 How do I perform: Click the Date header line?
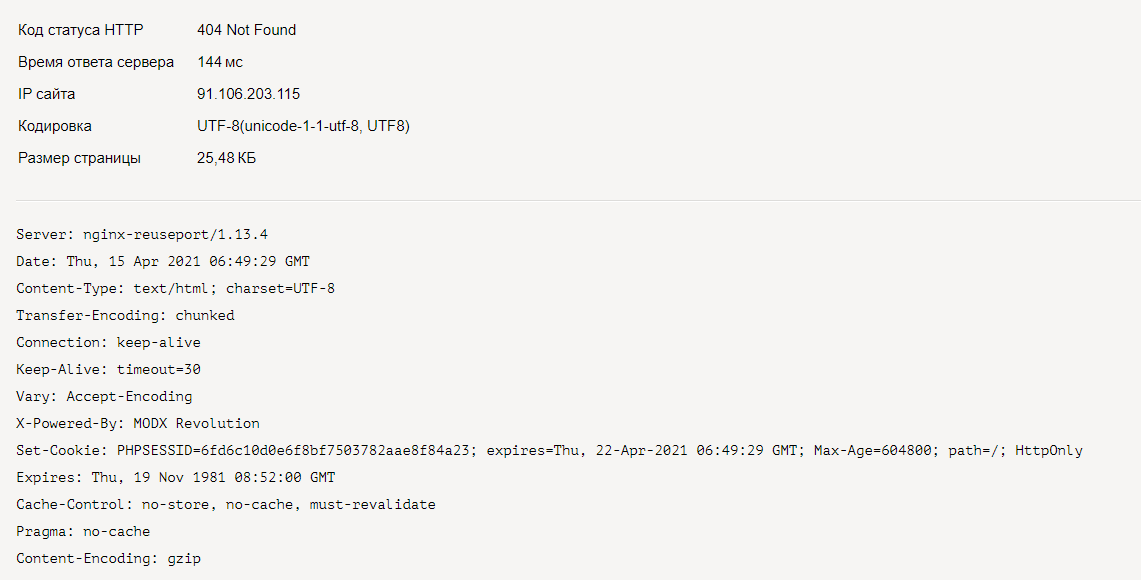tap(163, 262)
